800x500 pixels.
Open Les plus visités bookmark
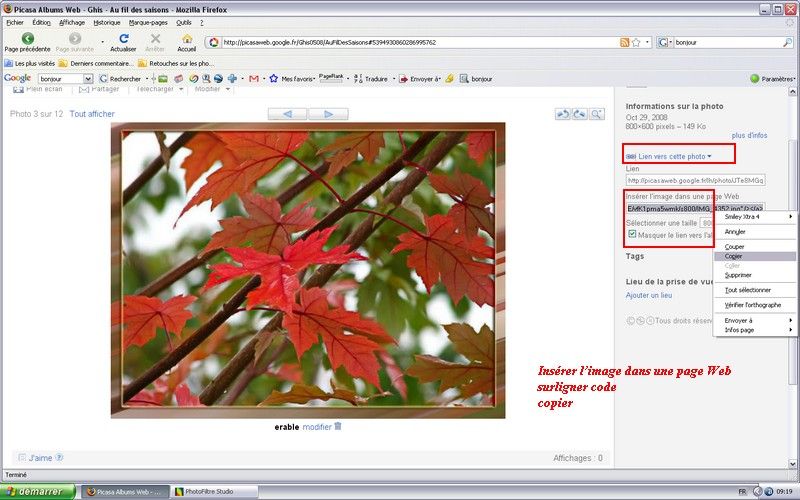(30, 63)
